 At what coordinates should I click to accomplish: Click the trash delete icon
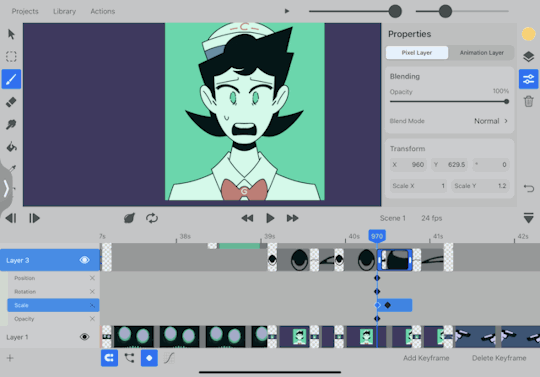point(528,102)
